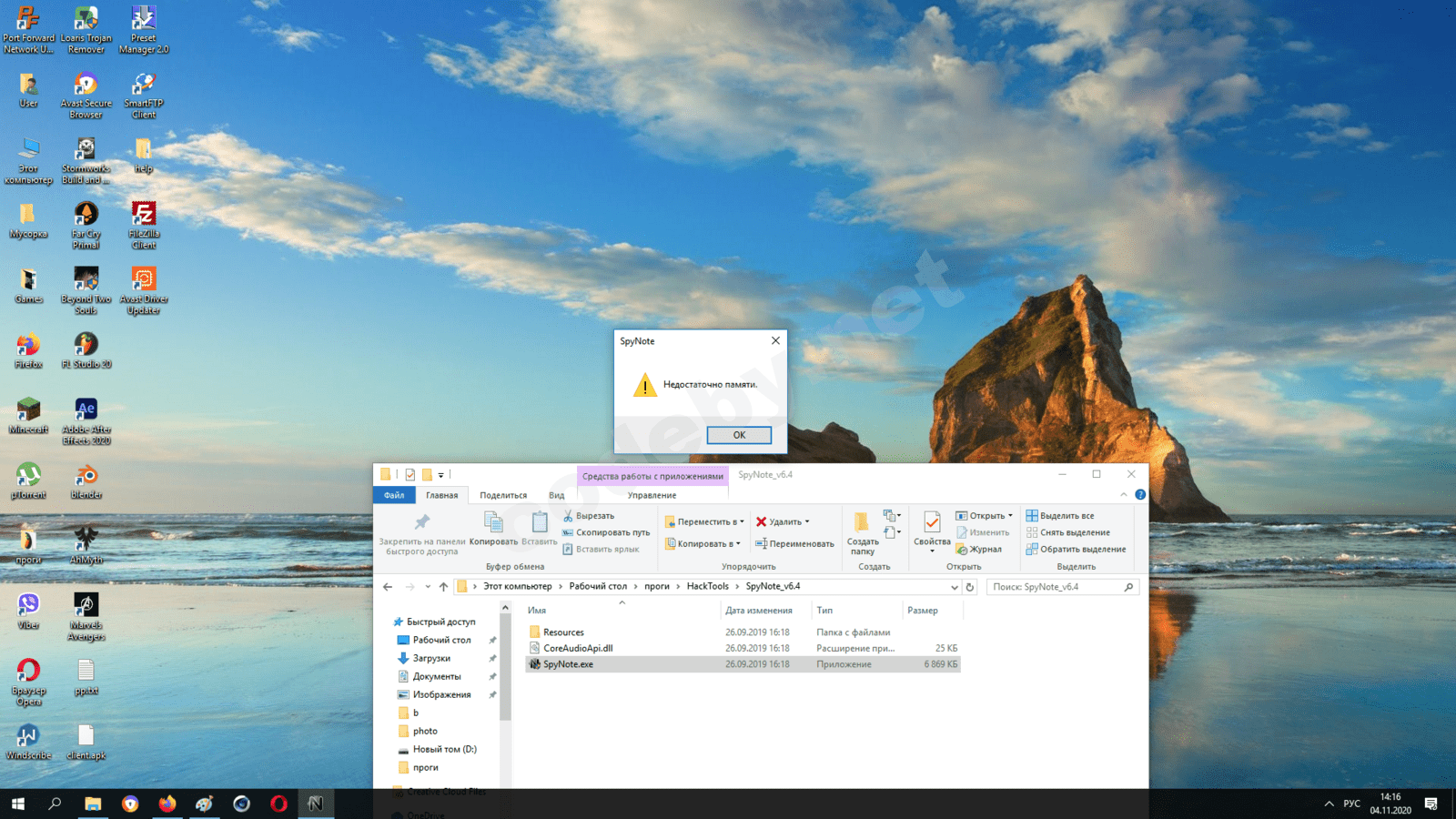Click the Переименовать (Rename) icon
Viewport: 1456px width, 819px height.
[761, 544]
